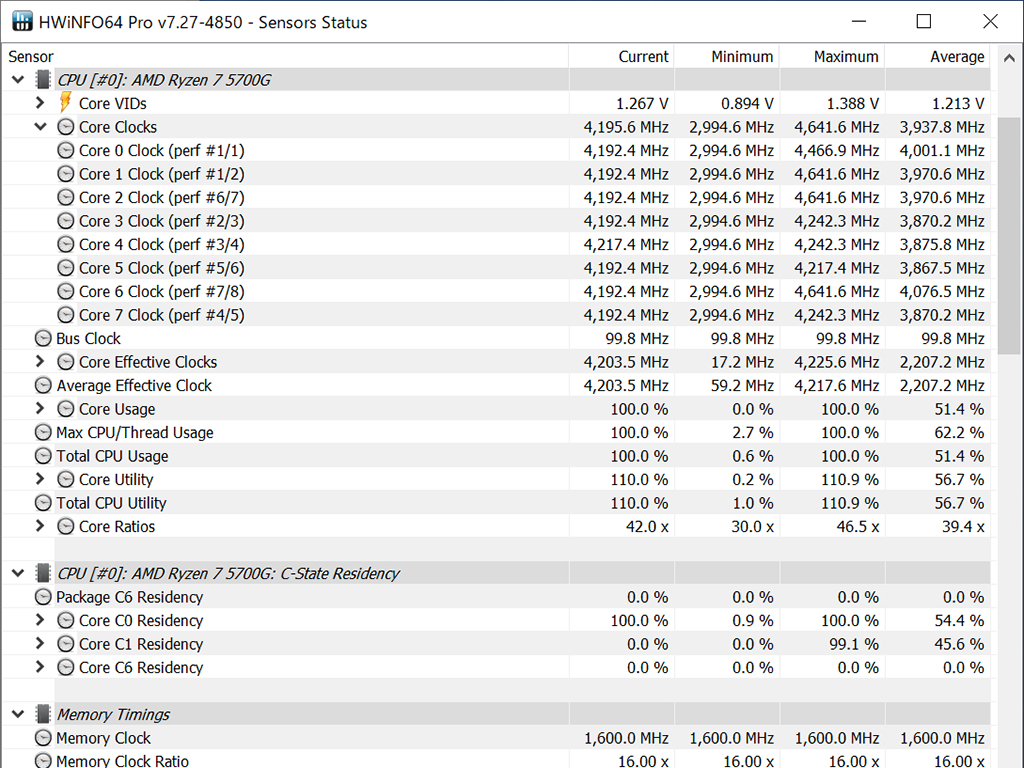
Task: Click the icon beside Max CPU/Thread Usage
Action: point(43,432)
